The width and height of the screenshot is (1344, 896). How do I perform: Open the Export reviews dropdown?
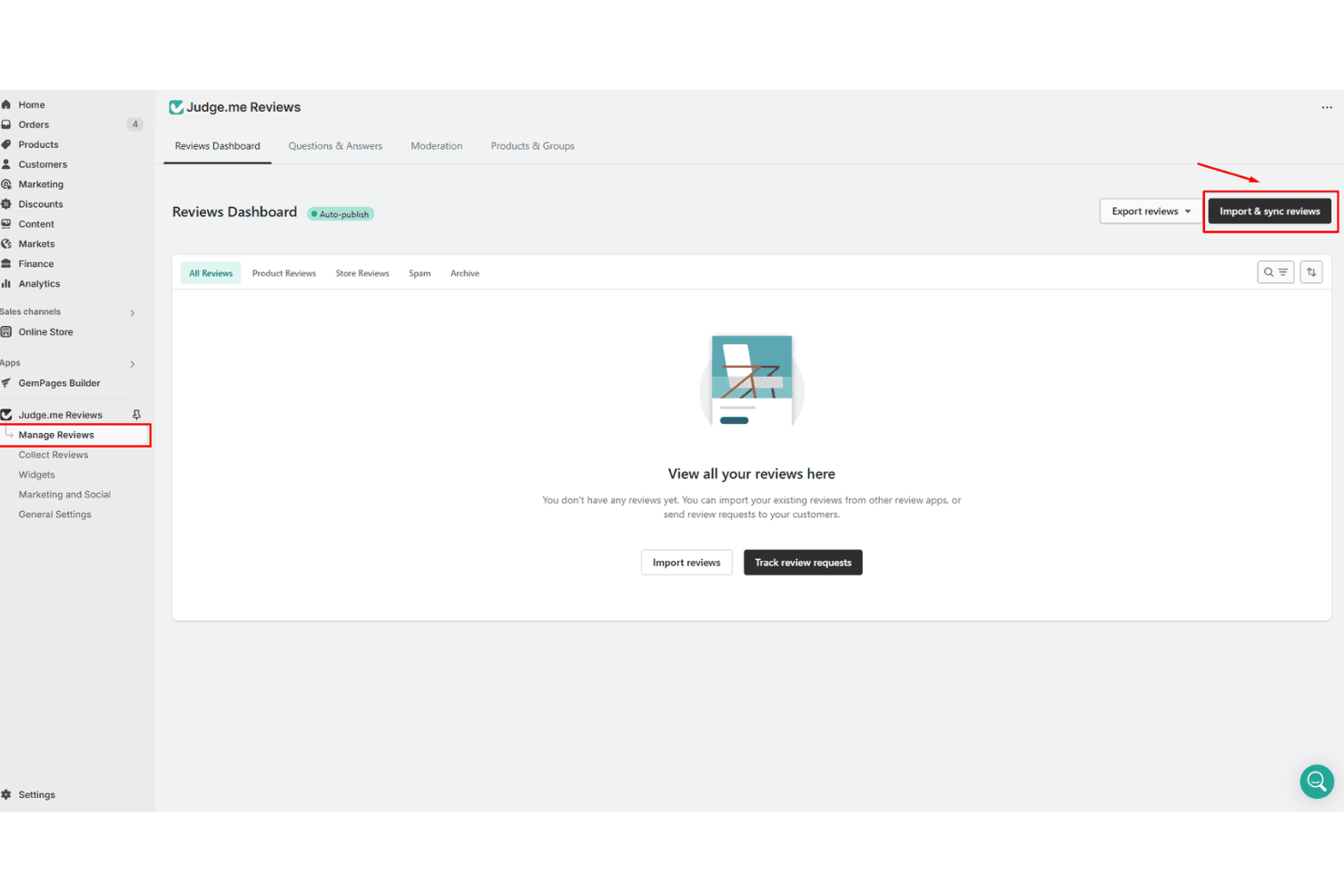[x=1151, y=212]
